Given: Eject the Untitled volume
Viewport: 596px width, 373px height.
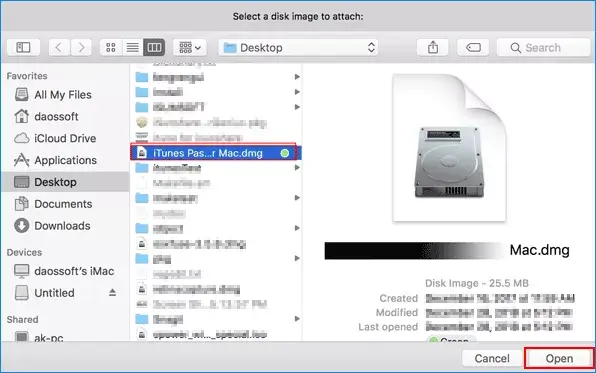Looking at the screenshot, I should click(112, 292).
